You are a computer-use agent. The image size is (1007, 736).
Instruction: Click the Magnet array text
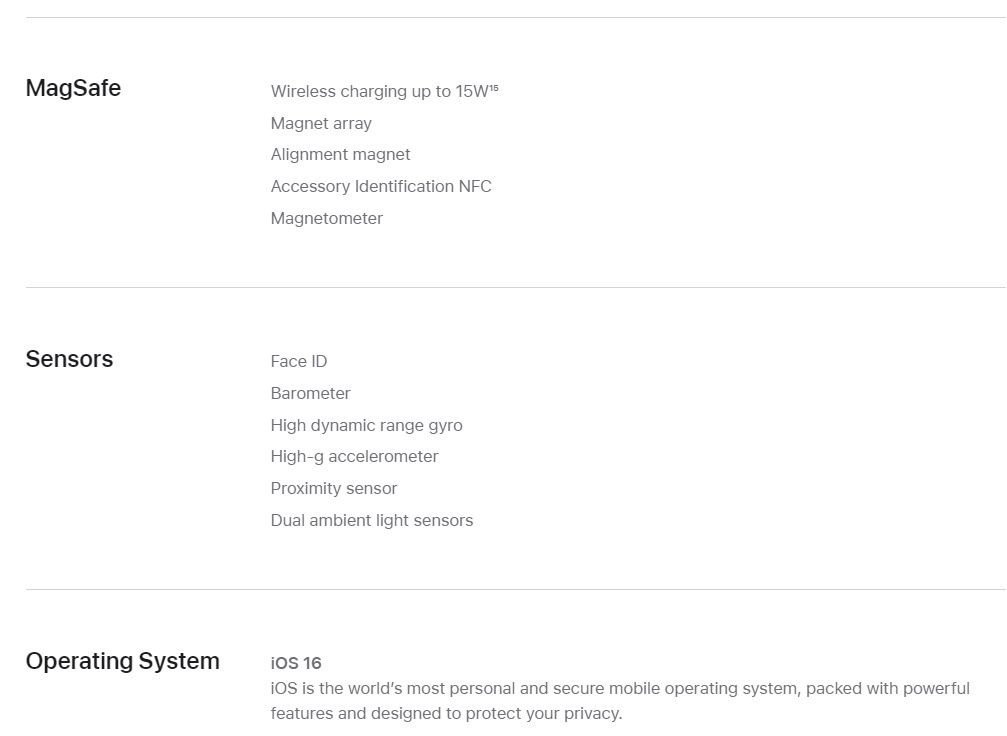tap(321, 123)
